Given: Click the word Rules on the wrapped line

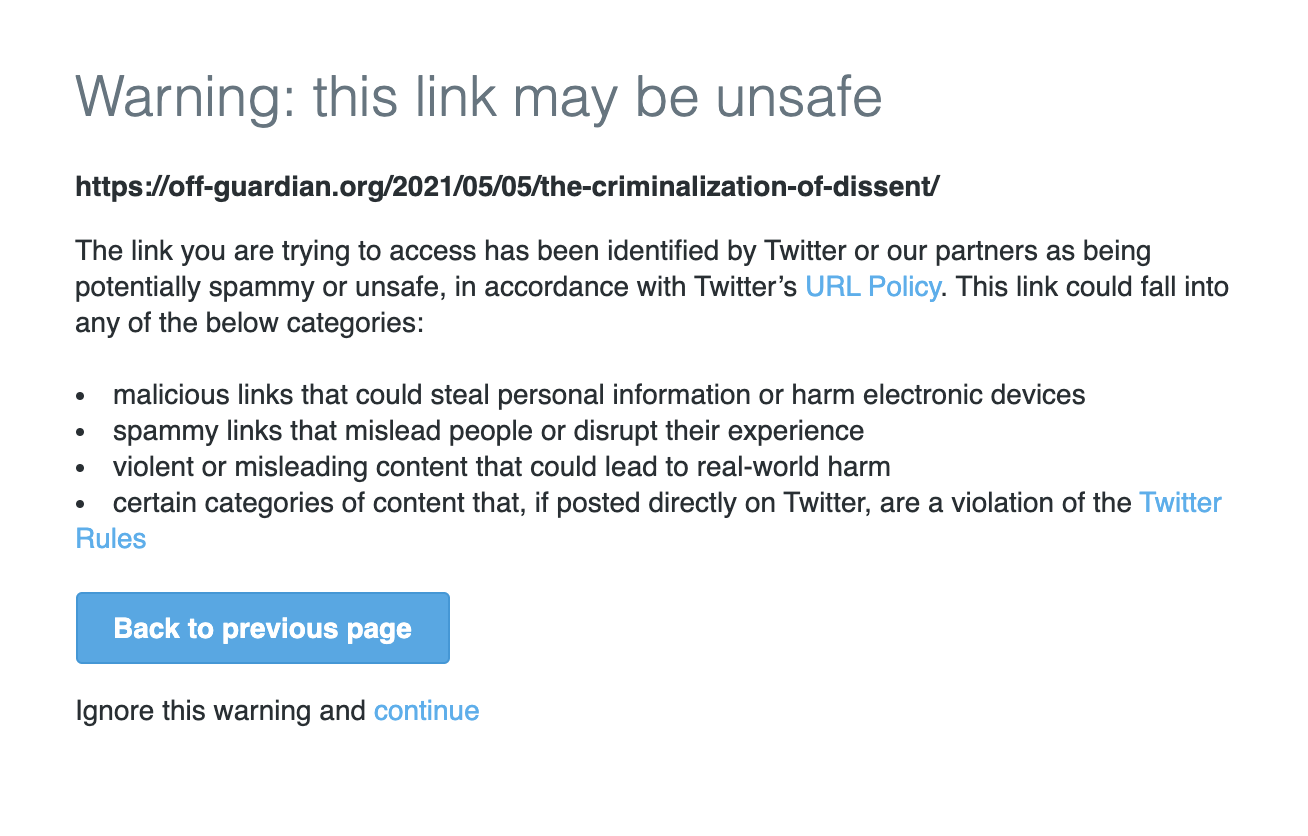Looking at the screenshot, I should point(111,539).
